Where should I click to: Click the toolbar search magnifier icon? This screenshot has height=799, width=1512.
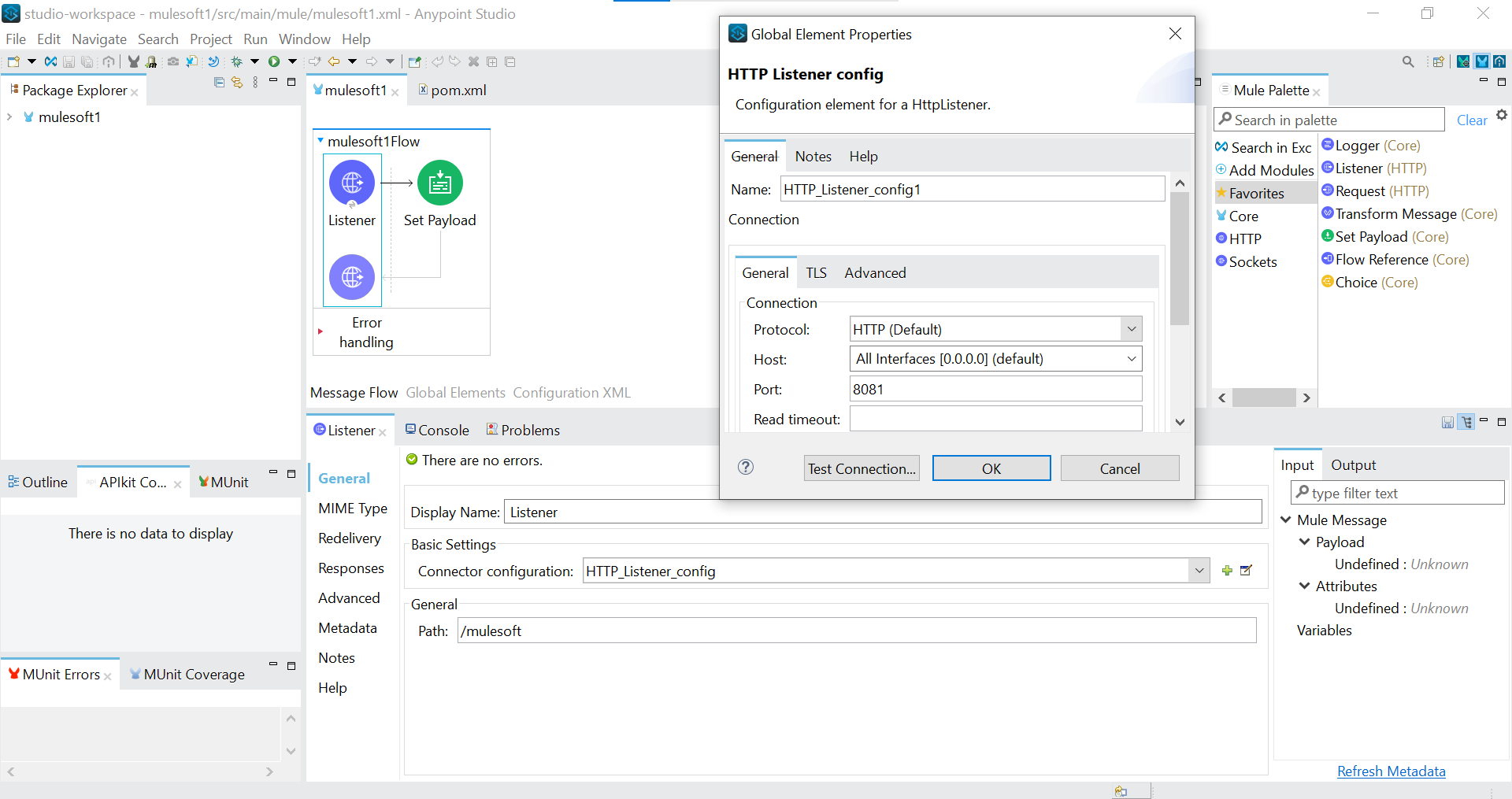click(x=1408, y=61)
